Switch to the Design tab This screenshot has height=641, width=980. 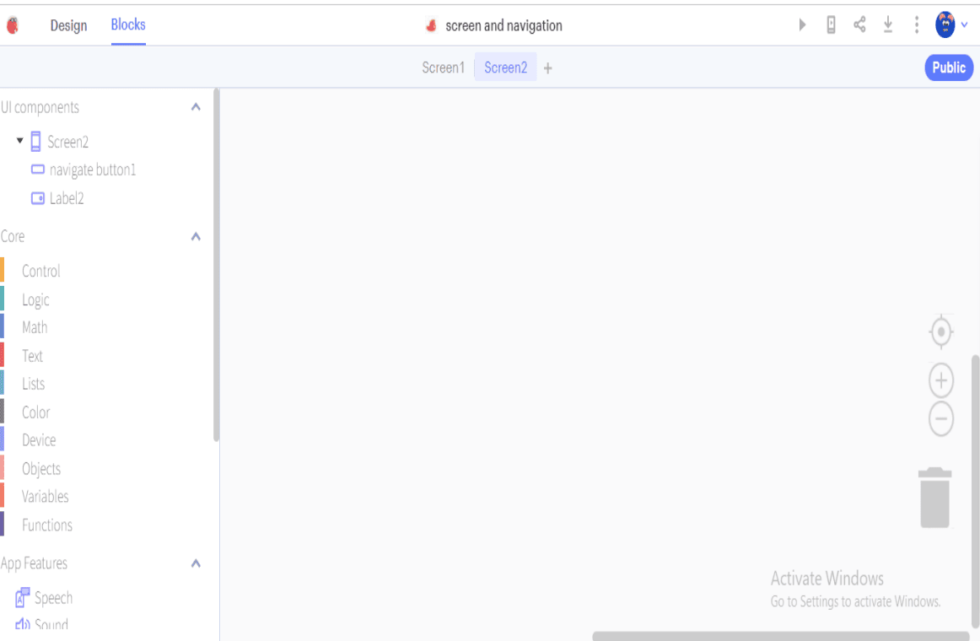coord(68,26)
